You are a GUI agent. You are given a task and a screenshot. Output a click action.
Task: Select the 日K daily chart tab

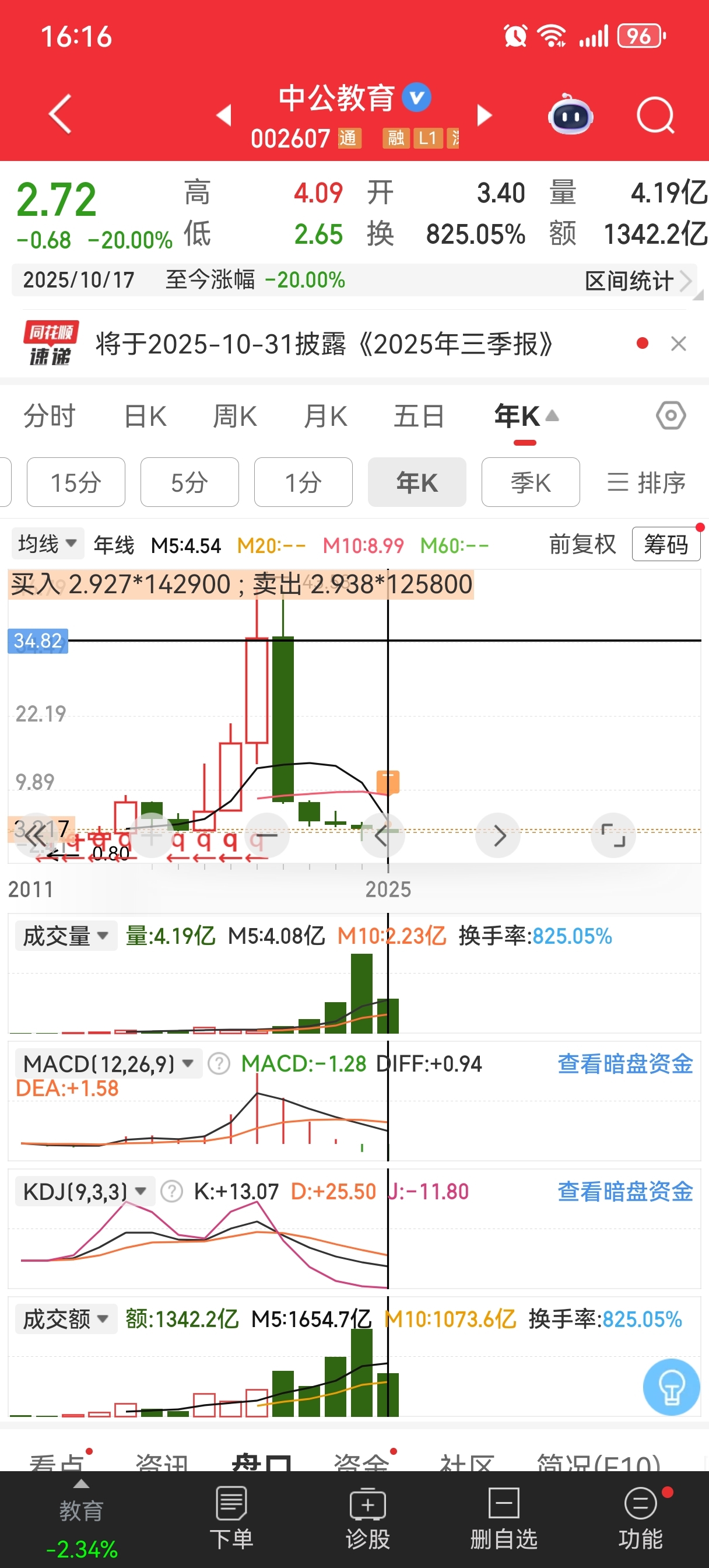145,416
